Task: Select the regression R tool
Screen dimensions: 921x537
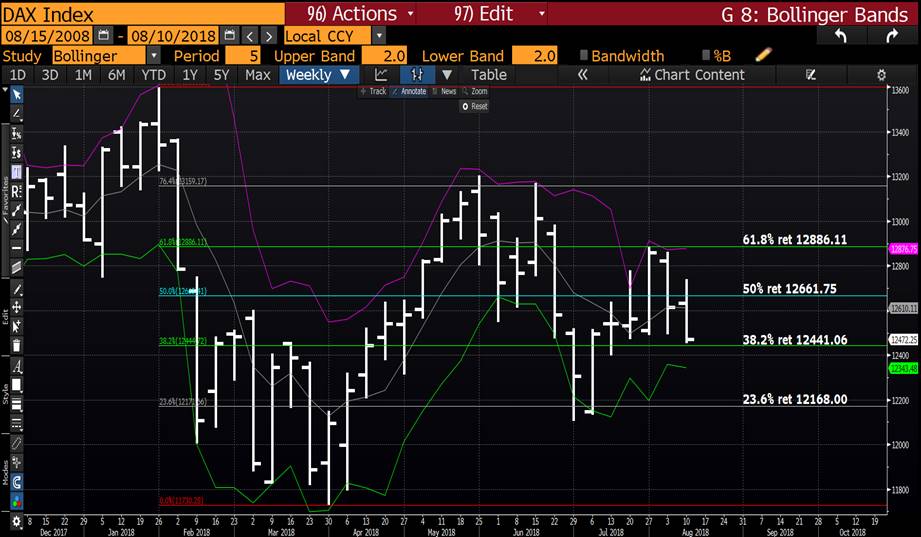Action: [x=16, y=191]
